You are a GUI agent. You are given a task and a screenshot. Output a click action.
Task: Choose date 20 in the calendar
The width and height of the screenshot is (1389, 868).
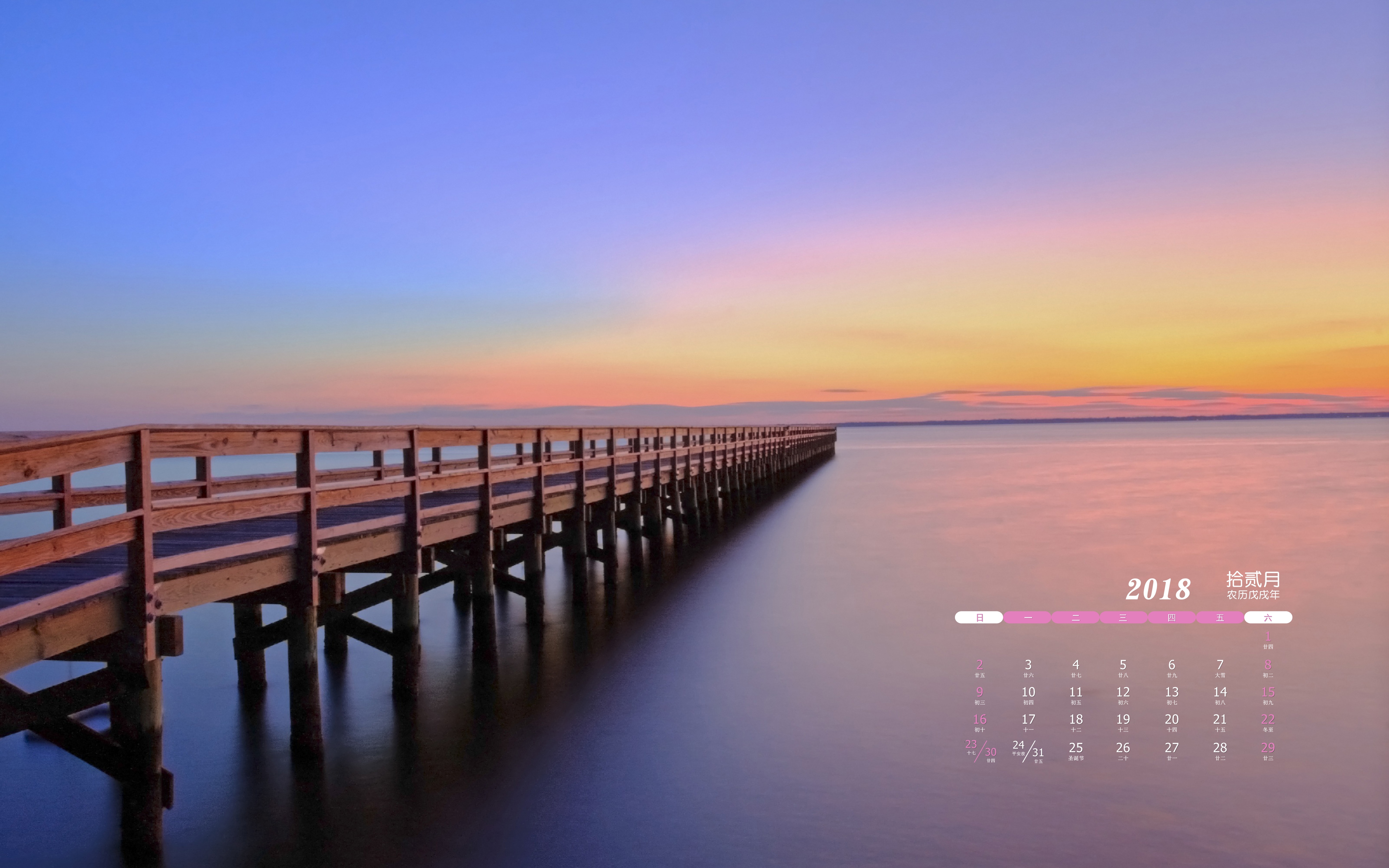(1171, 719)
